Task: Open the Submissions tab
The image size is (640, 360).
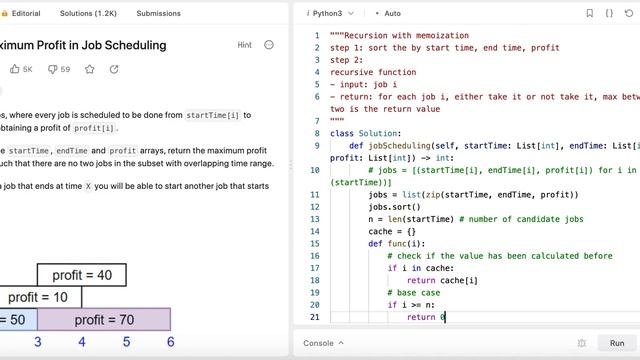Action: [x=158, y=13]
